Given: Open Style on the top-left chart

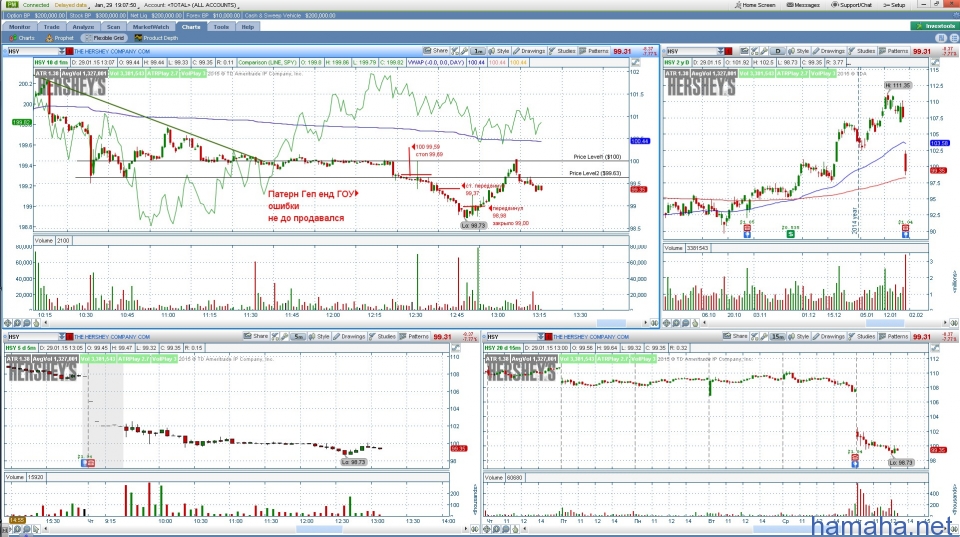Looking at the screenshot, I should [x=498, y=51].
